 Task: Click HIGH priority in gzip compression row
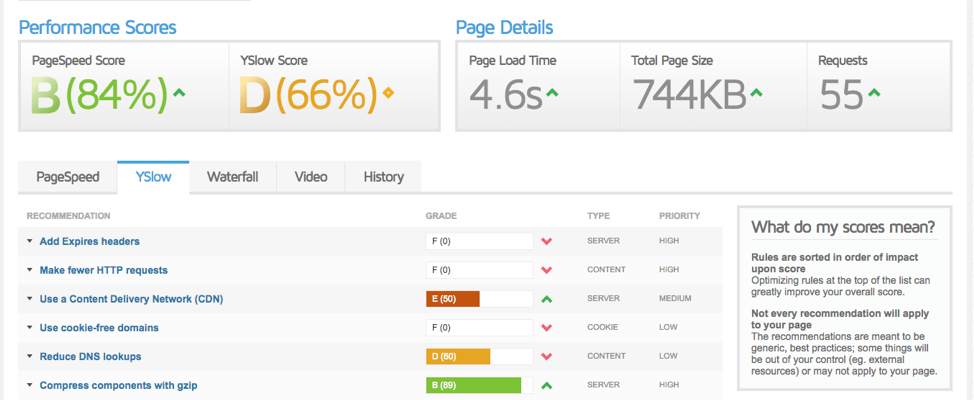click(x=669, y=385)
